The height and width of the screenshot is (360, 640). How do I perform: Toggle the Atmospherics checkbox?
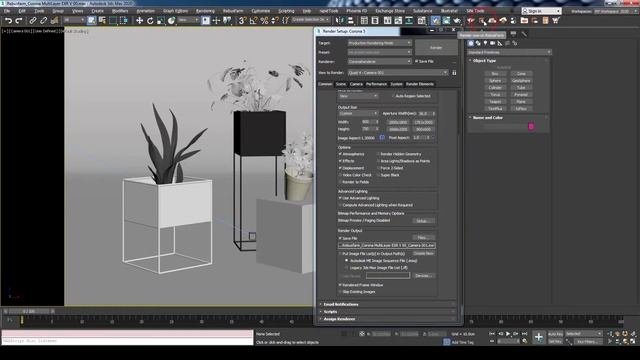[340, 154]
